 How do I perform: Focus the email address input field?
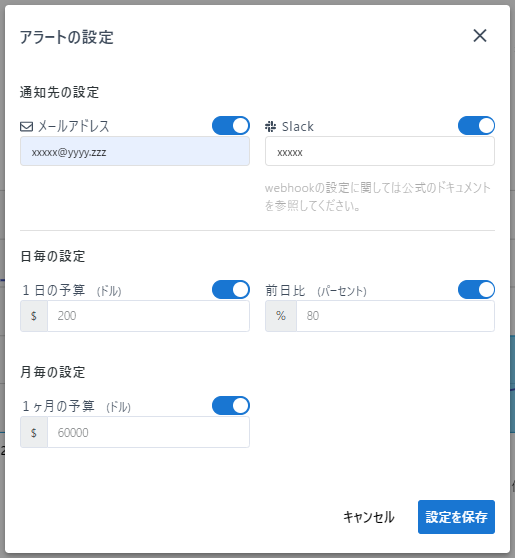[135, 152]
